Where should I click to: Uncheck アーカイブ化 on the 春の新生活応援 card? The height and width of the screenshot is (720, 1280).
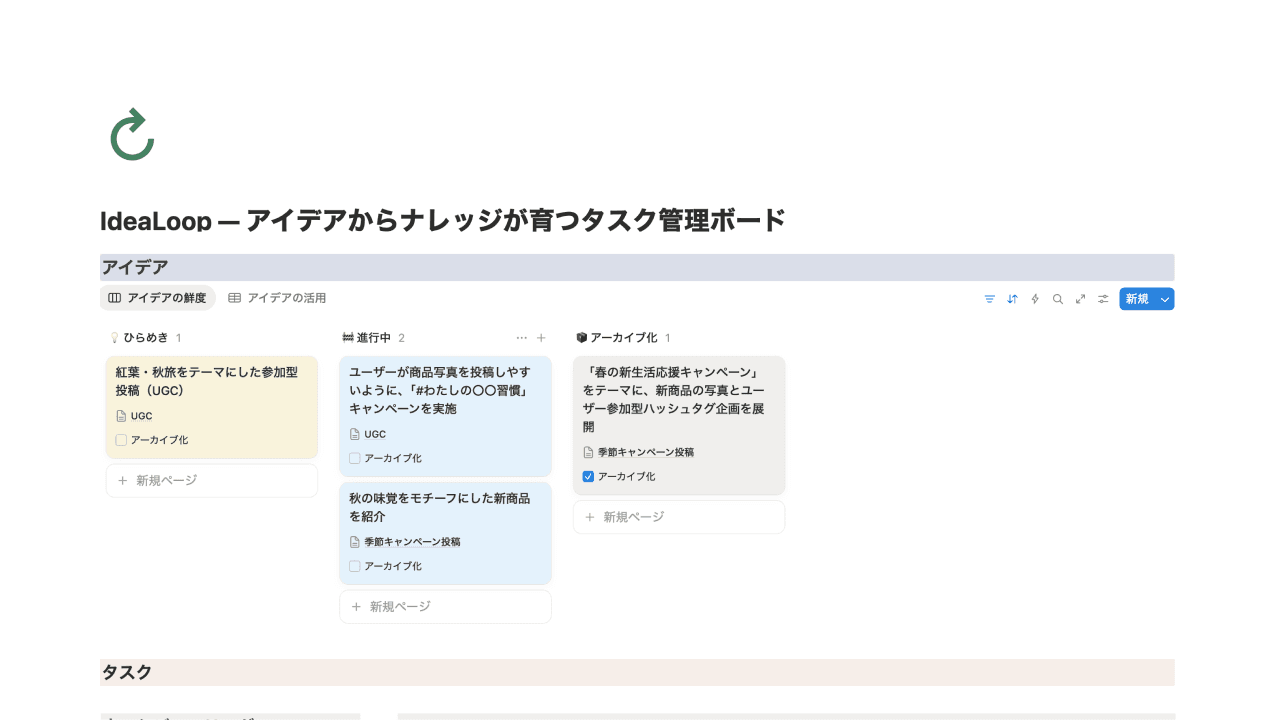pyautogui.click(x=589, y=476)
